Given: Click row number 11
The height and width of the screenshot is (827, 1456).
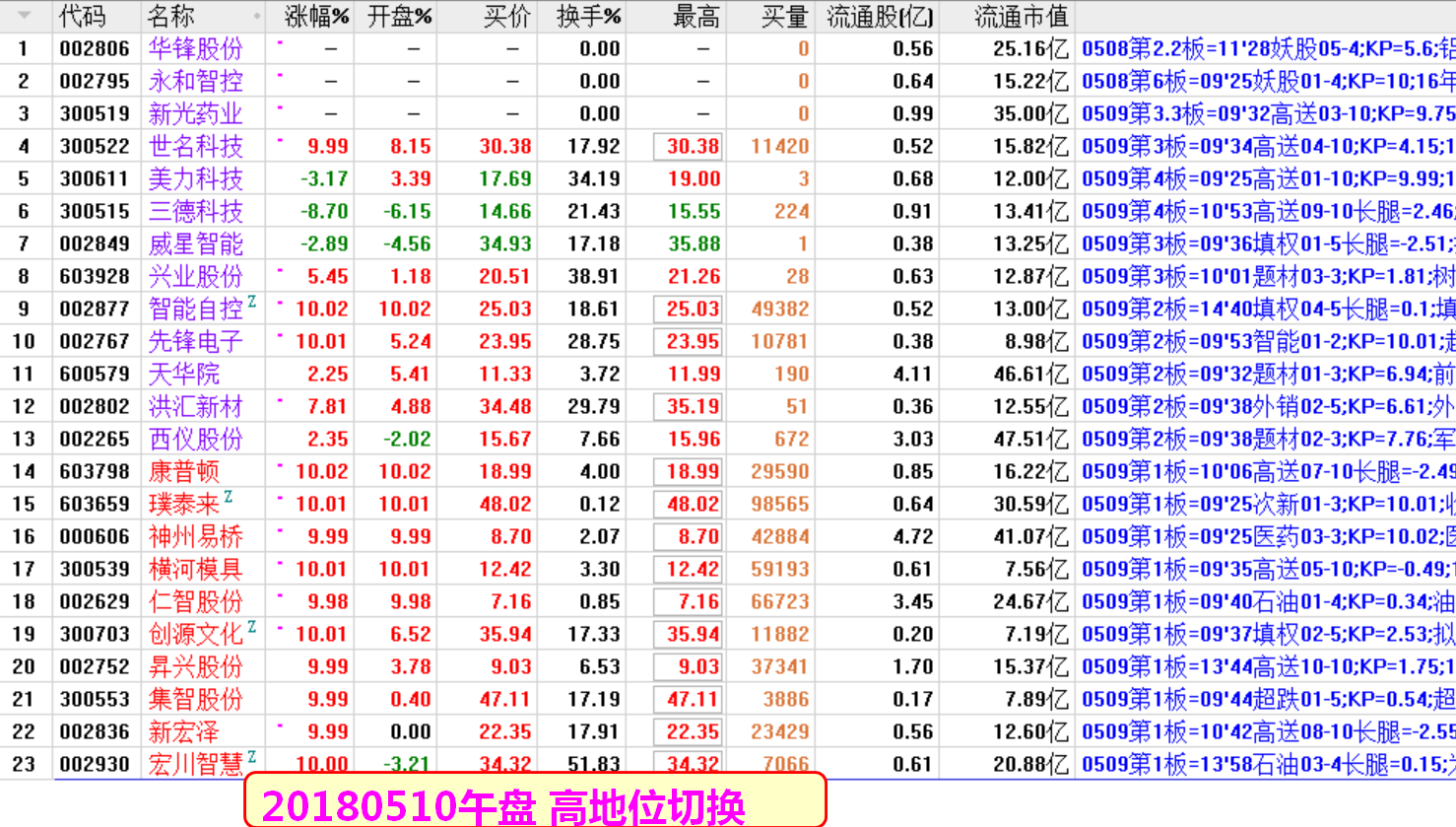Looking at the screenshot, I should click(x=24, y=374).
